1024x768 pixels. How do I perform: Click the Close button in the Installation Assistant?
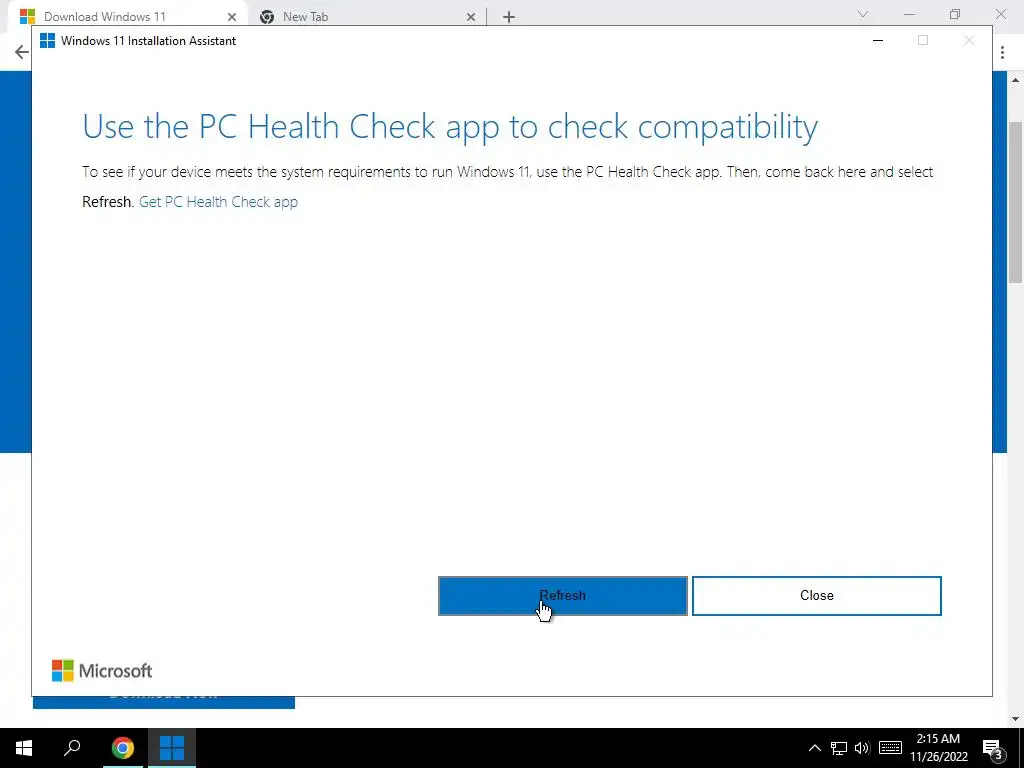pyautogui.click(x=816, y=596)
